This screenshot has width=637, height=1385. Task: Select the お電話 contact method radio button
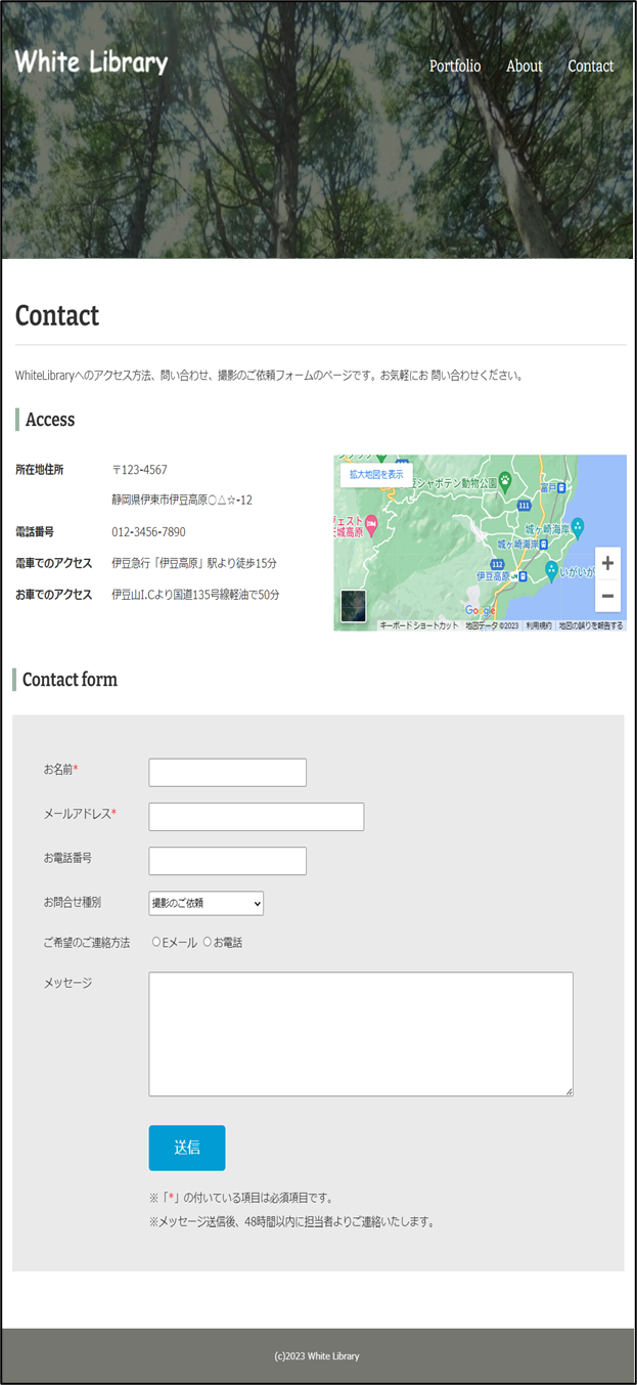pos(208,942)
